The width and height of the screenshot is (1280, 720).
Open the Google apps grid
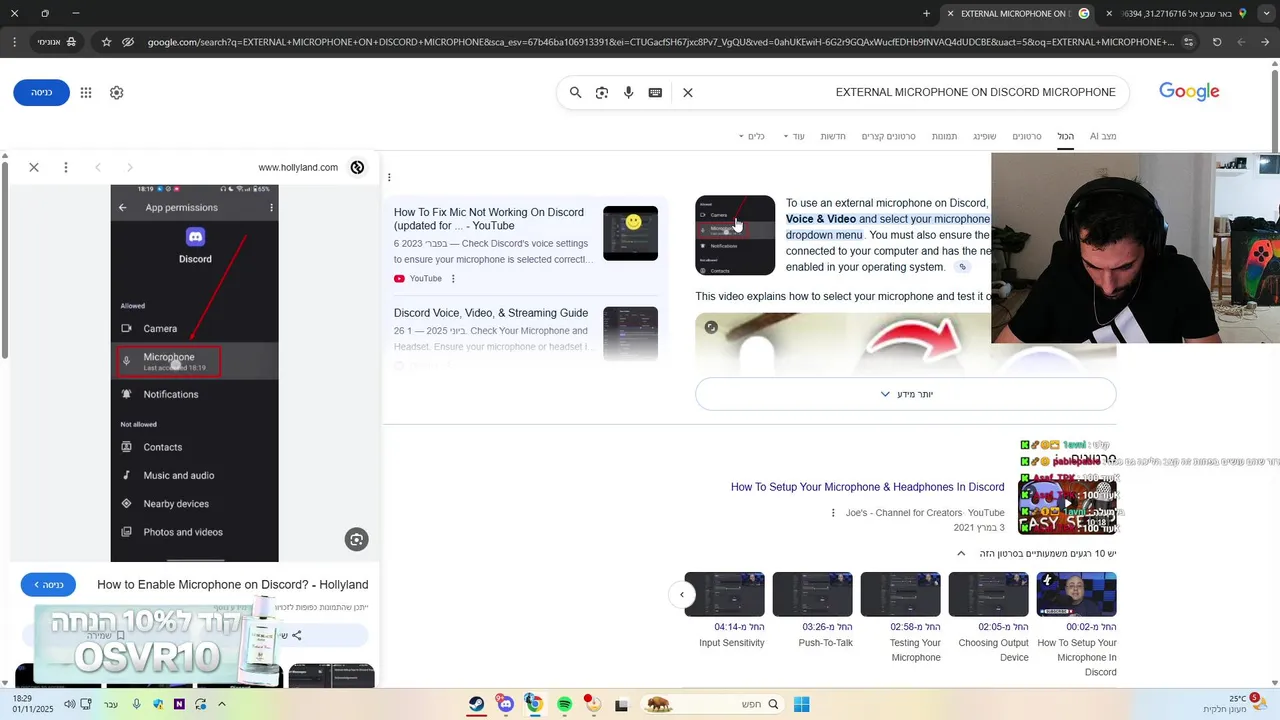(x=86, y=92)
